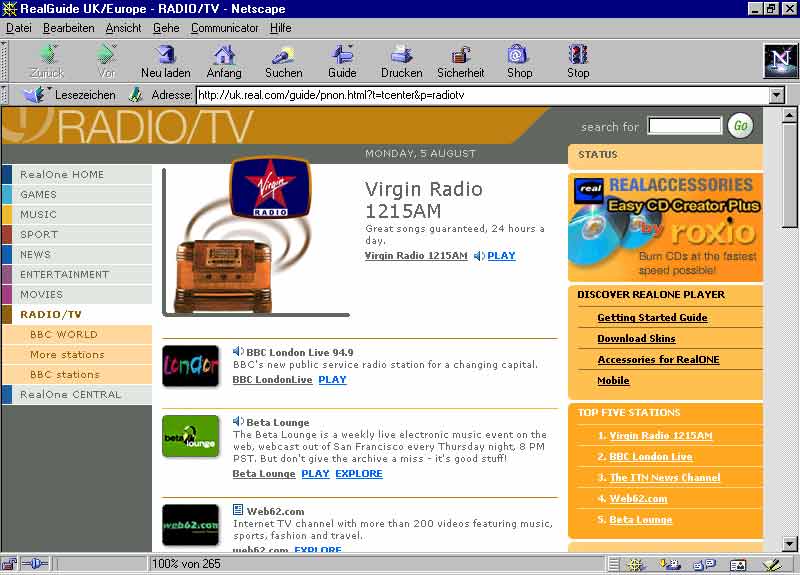Reload page with Neu laden icon
The height and width of the screenshot is (575, 800).
[166, 54]
